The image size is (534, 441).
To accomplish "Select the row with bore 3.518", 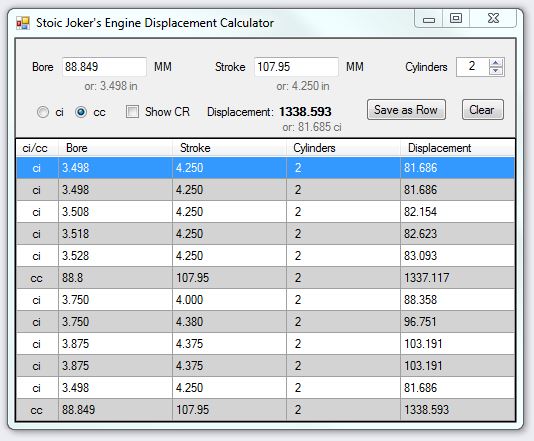I will pos(265,234).
